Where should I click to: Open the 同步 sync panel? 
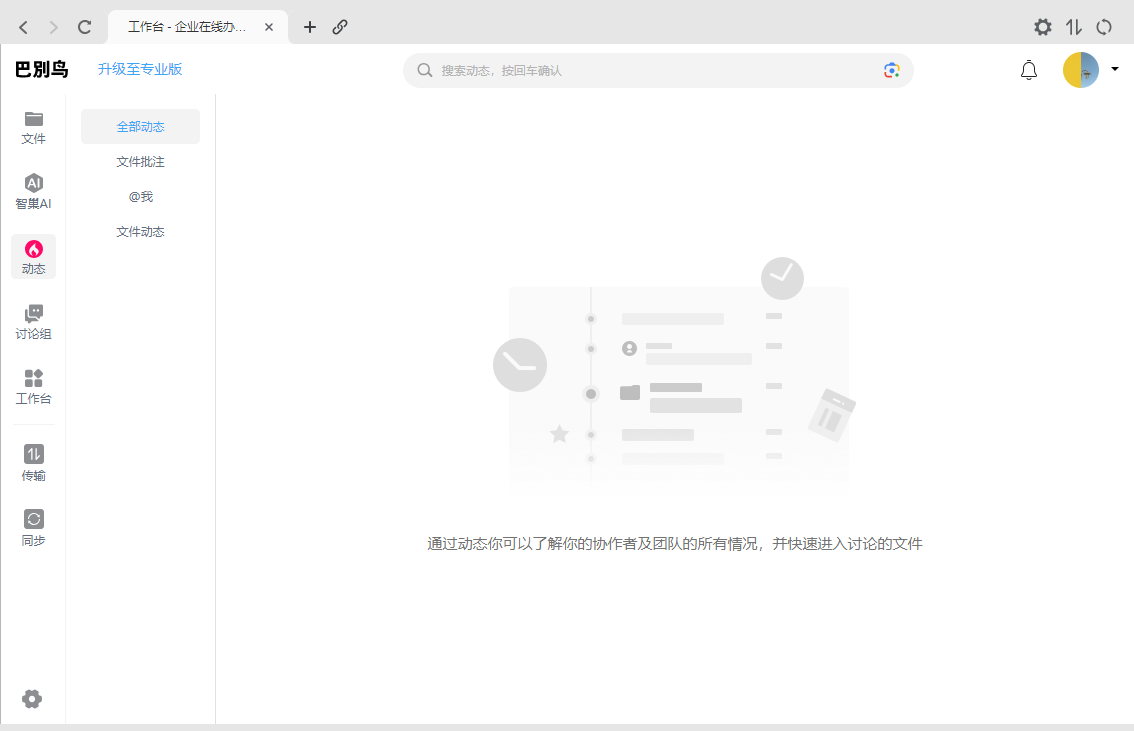coord(33,528)
